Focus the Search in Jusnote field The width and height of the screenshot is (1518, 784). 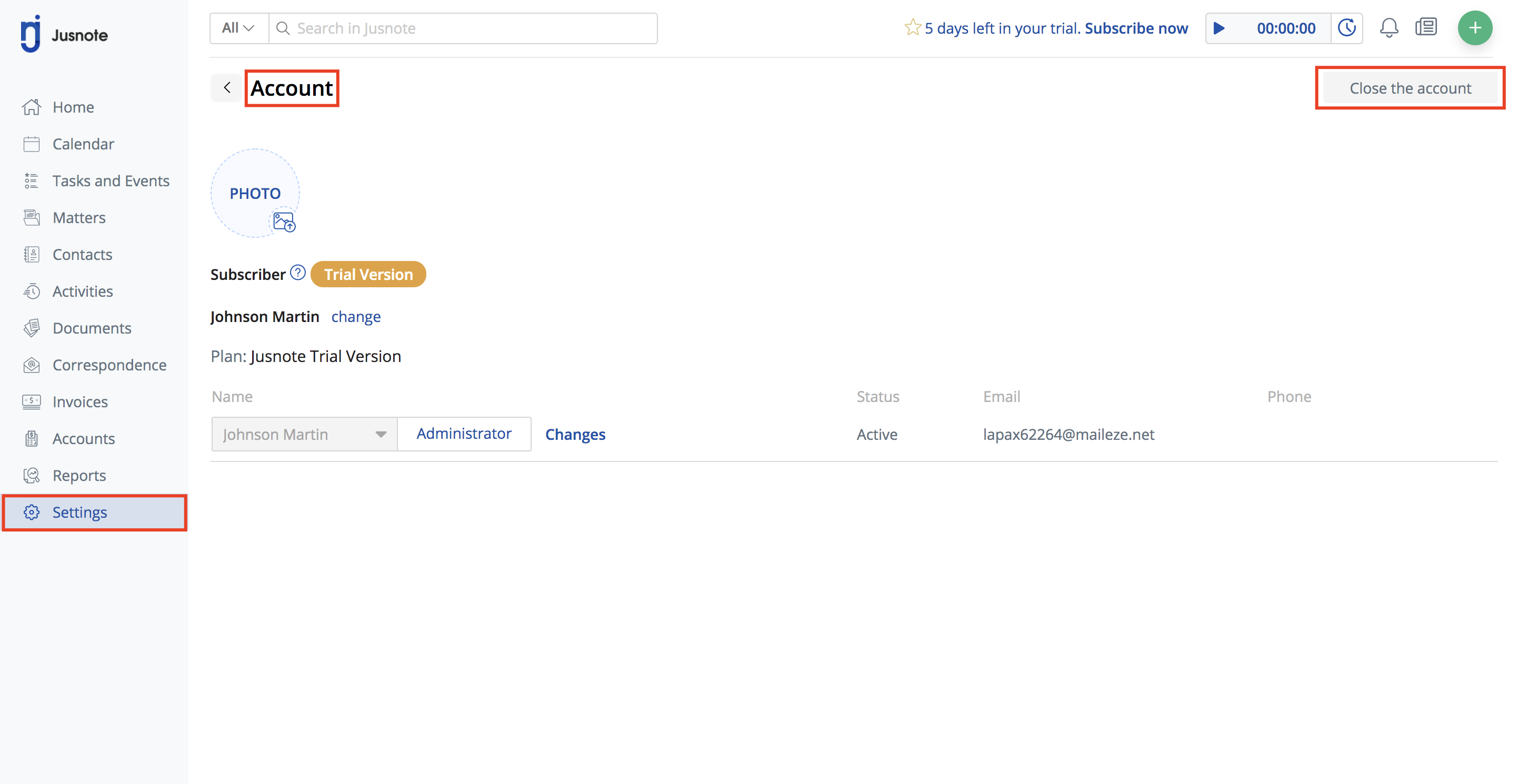coord(463,28)
